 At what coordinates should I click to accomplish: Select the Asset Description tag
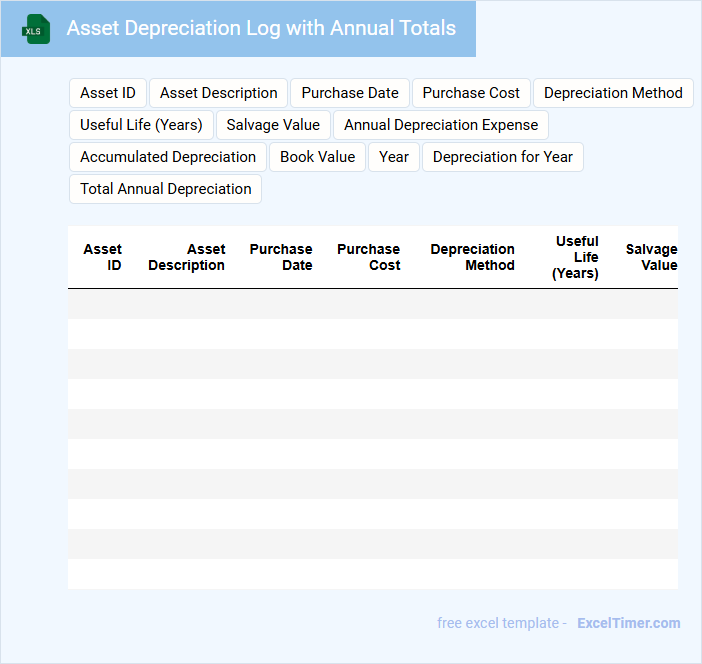pos(218,93)
